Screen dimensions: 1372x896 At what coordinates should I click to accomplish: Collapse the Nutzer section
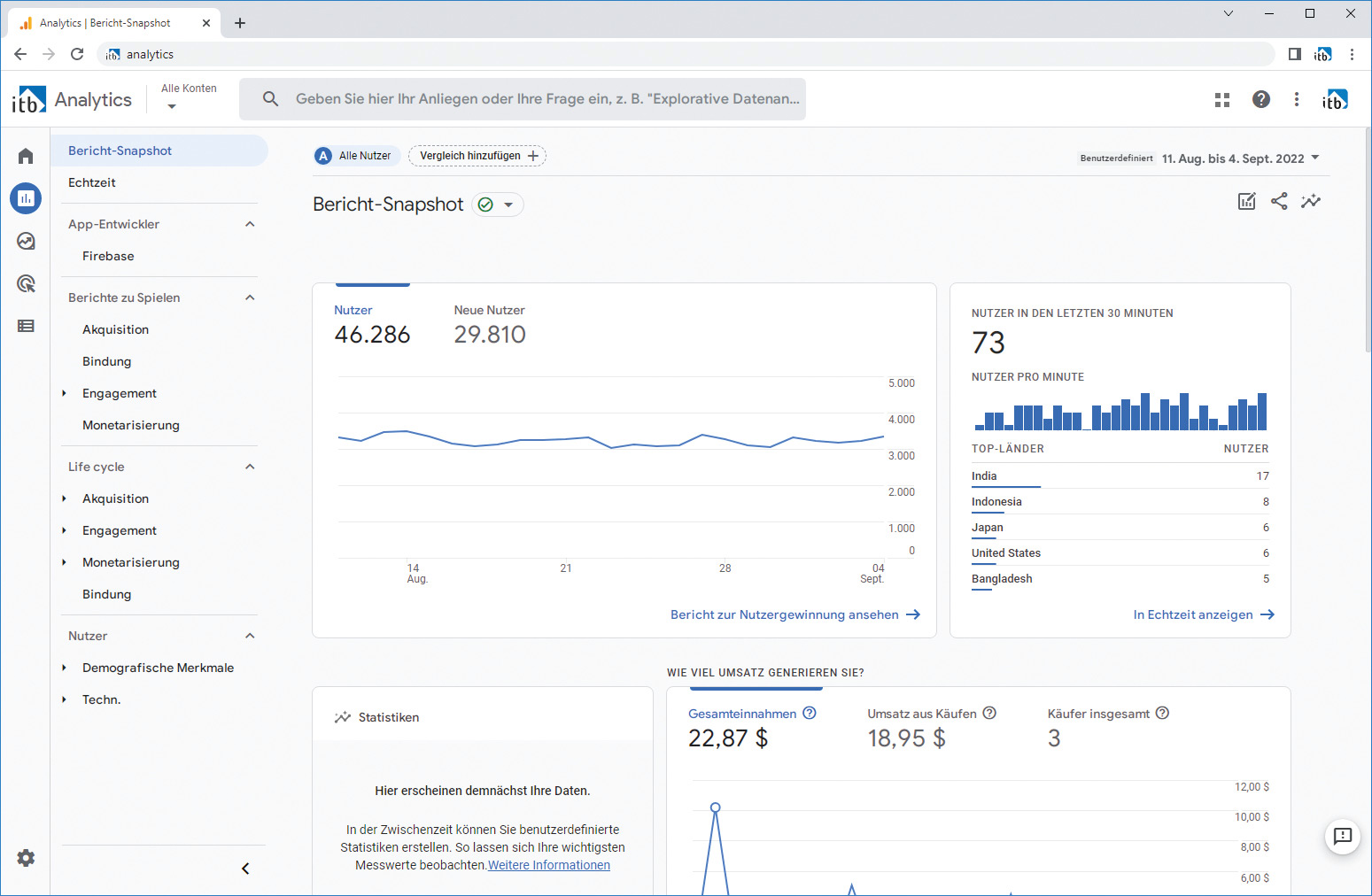click(x=250, y=636)
